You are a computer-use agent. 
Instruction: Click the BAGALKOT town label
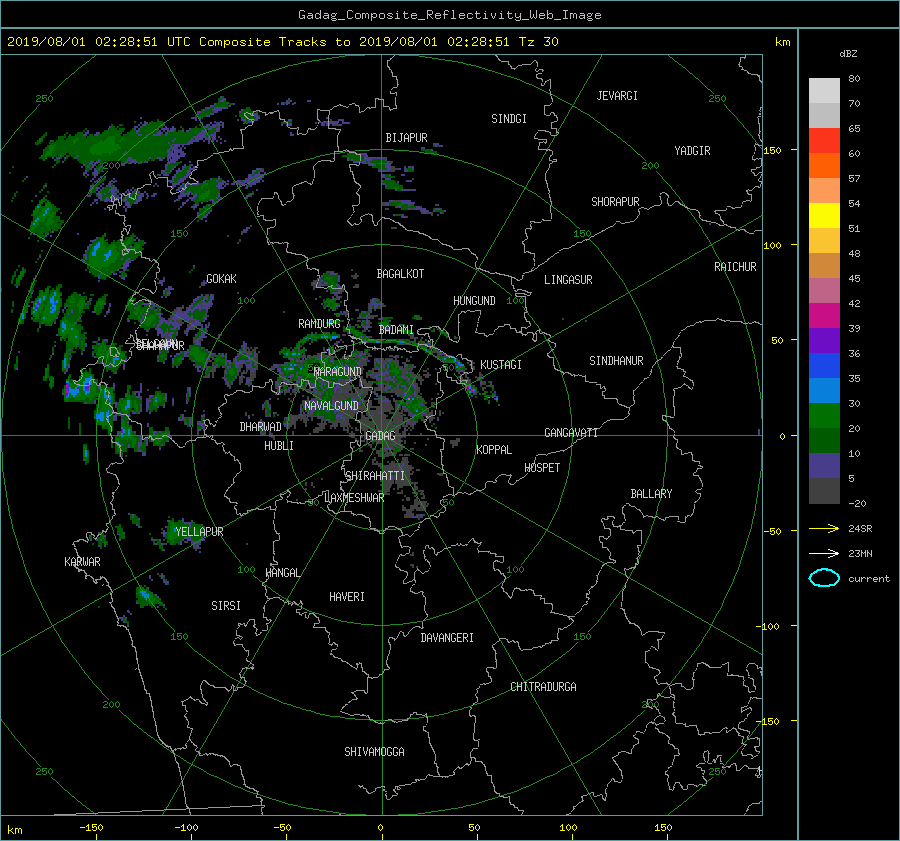coord(400,274)
